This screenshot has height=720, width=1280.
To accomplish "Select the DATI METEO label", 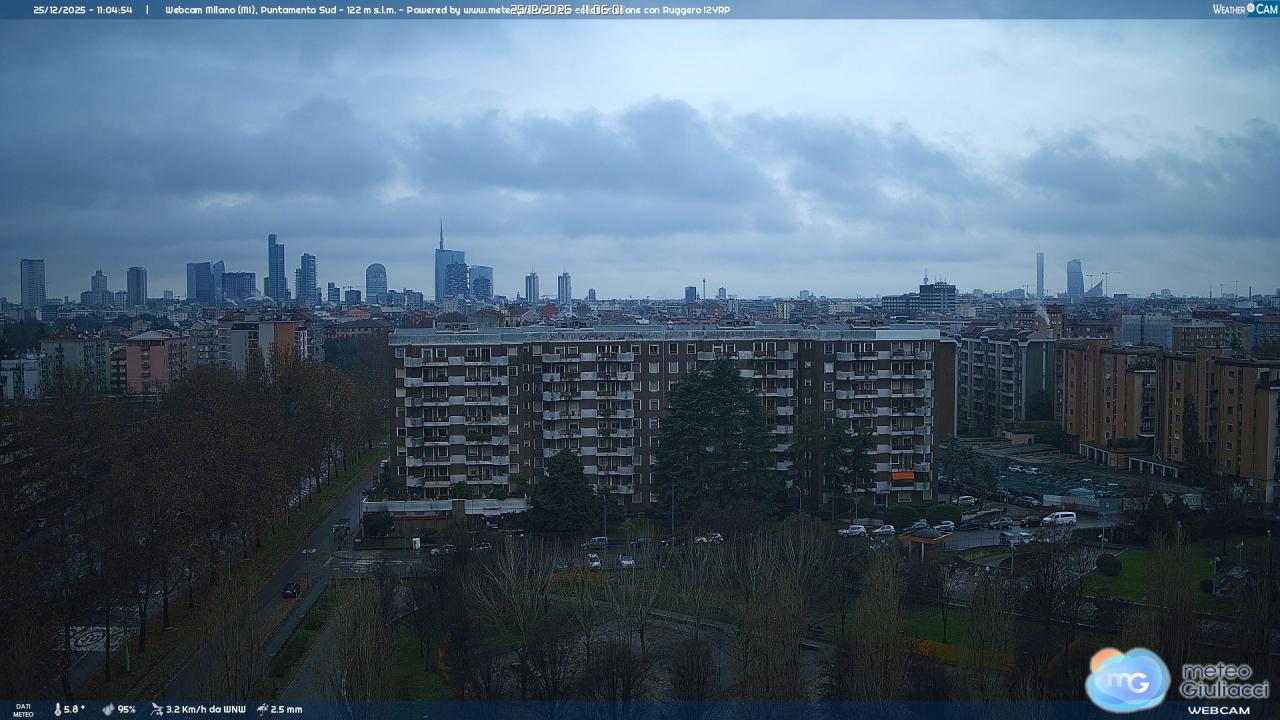I will (22, 709).
